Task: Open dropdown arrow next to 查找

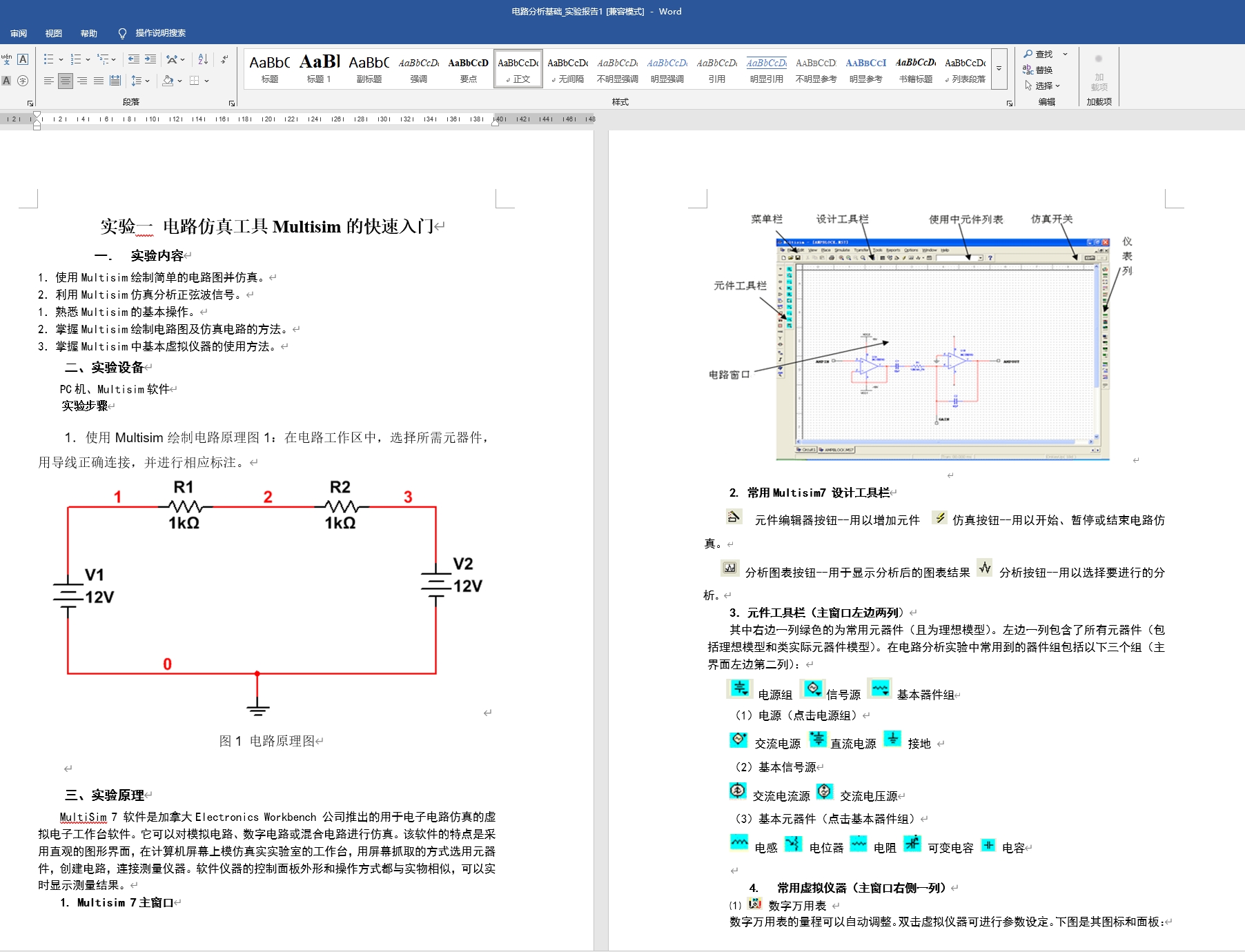Action: (1065, 54)
